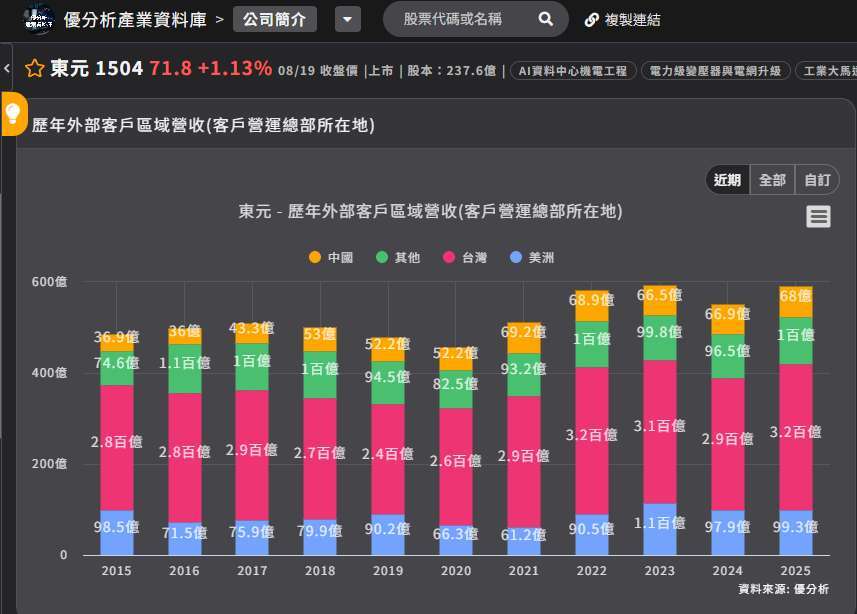Open the 公司簡介 section selector

(275, 20)
